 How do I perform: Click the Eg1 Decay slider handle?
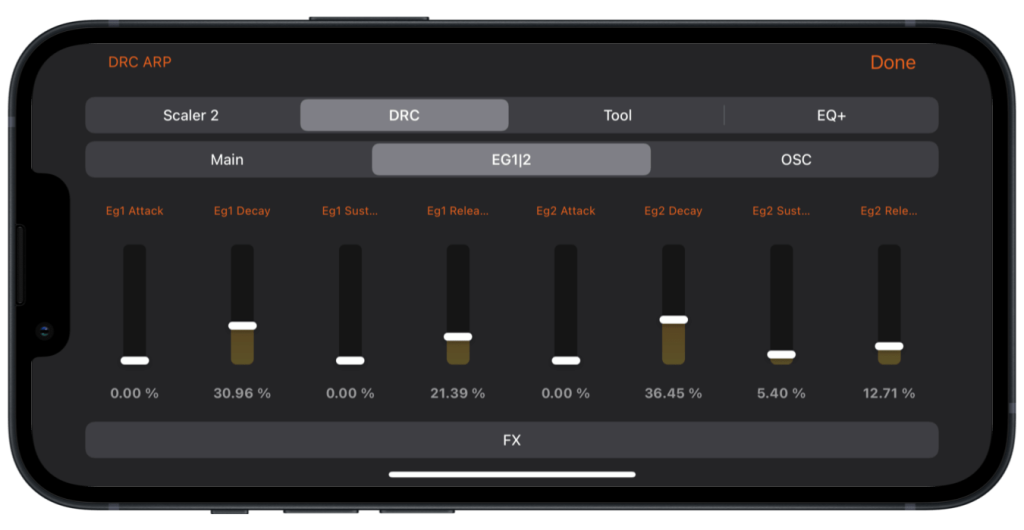pos(242,326)
